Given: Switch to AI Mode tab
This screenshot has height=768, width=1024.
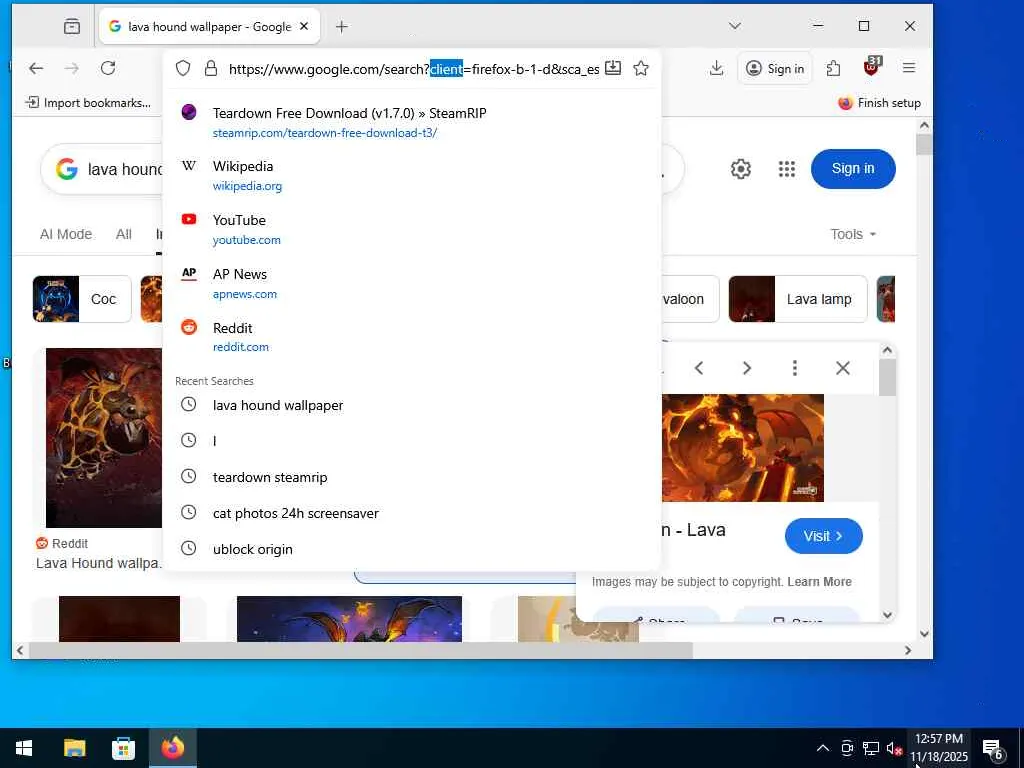Looking at the screenshot, I should [66, 234].
